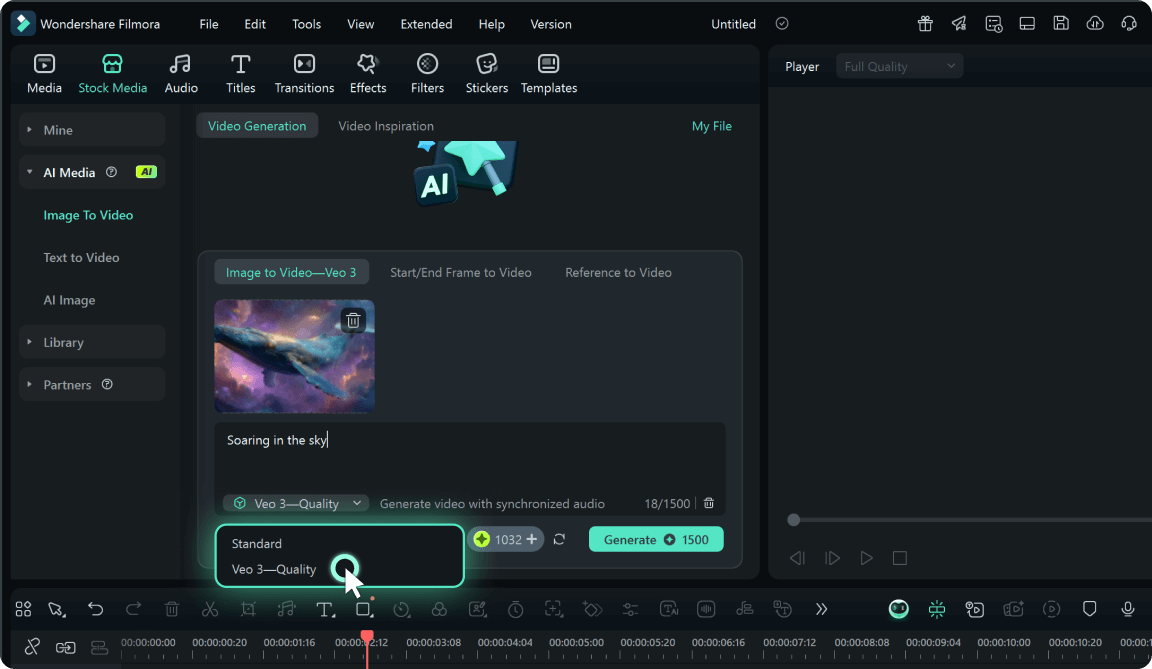The image size is (1152, 669).
Task: Open the Media panel
Action: click(44, 73)
